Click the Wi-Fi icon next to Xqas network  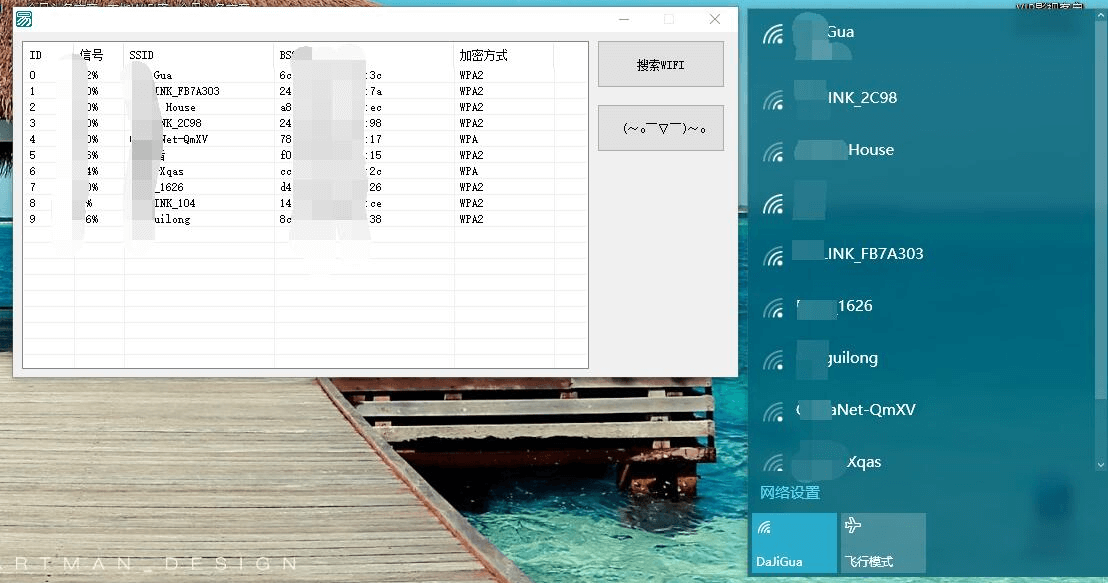[x=773, y=463]
